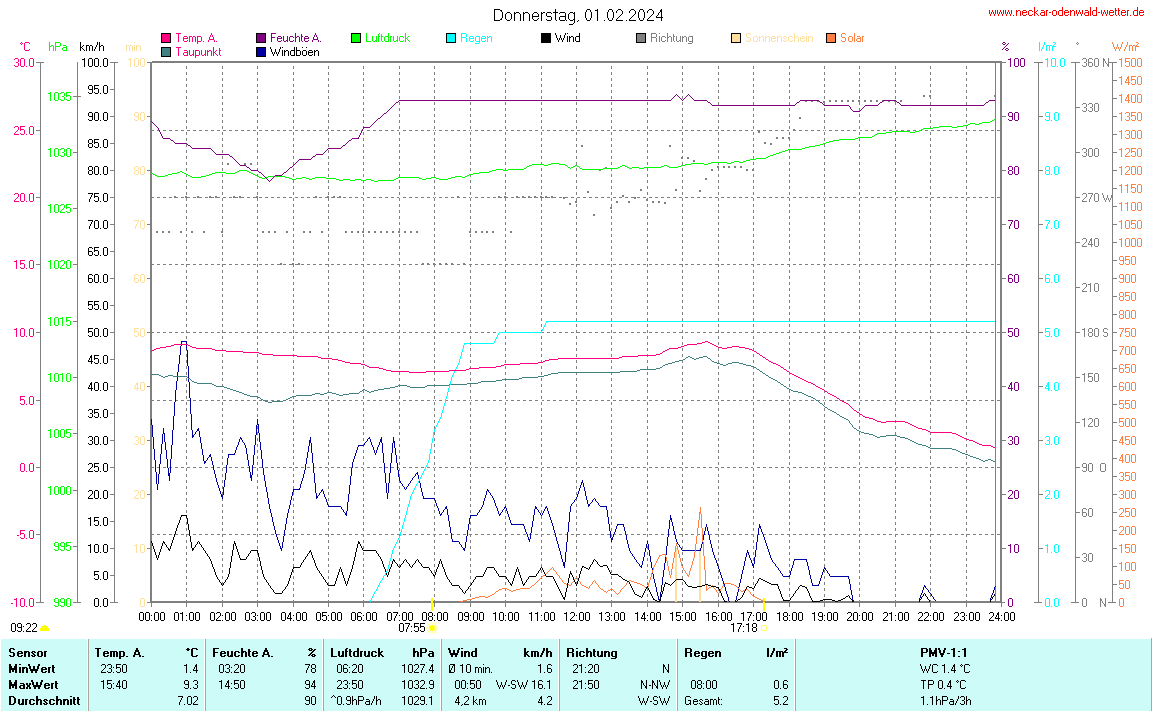Click the teal Taupunkt legend swatch

(166, 52)
